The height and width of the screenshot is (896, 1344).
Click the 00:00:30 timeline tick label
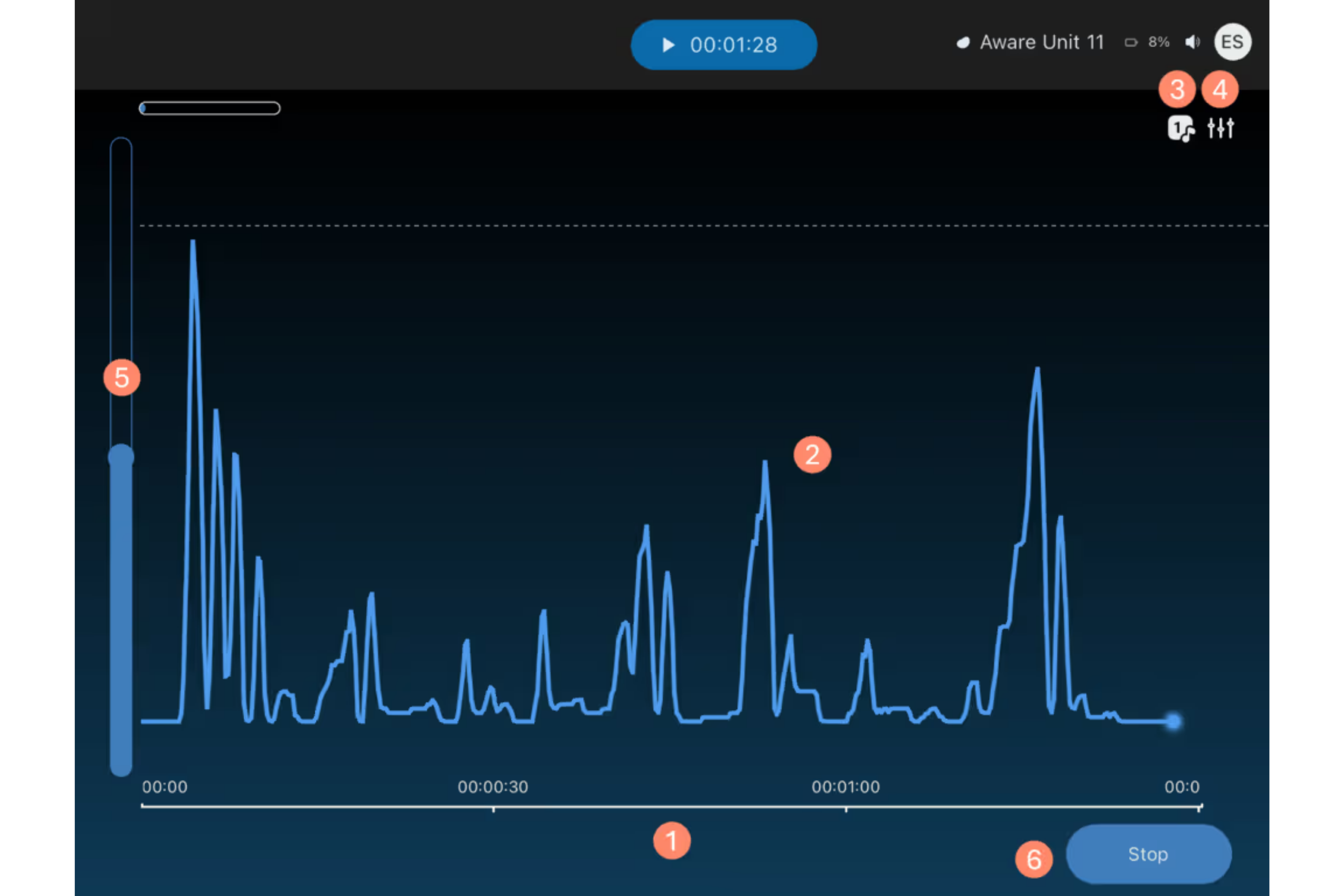click(x=492, y=787)
